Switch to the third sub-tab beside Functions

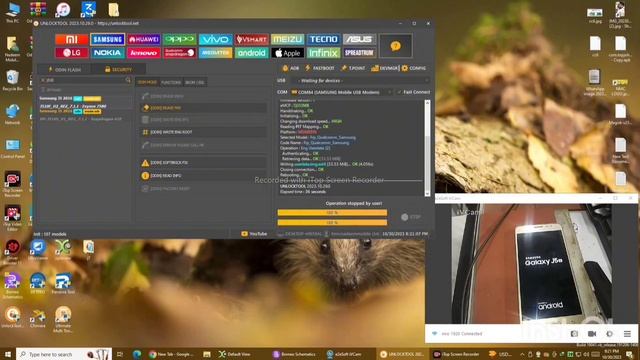coord(194,82)
